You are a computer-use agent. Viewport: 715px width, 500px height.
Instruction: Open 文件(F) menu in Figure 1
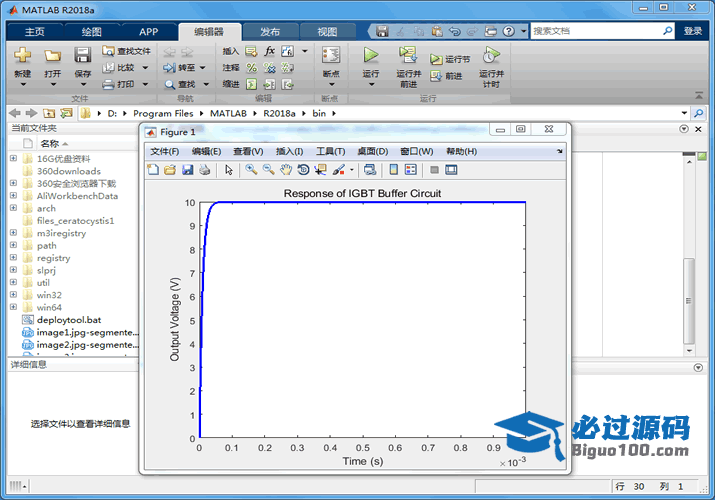coord(165,151)
